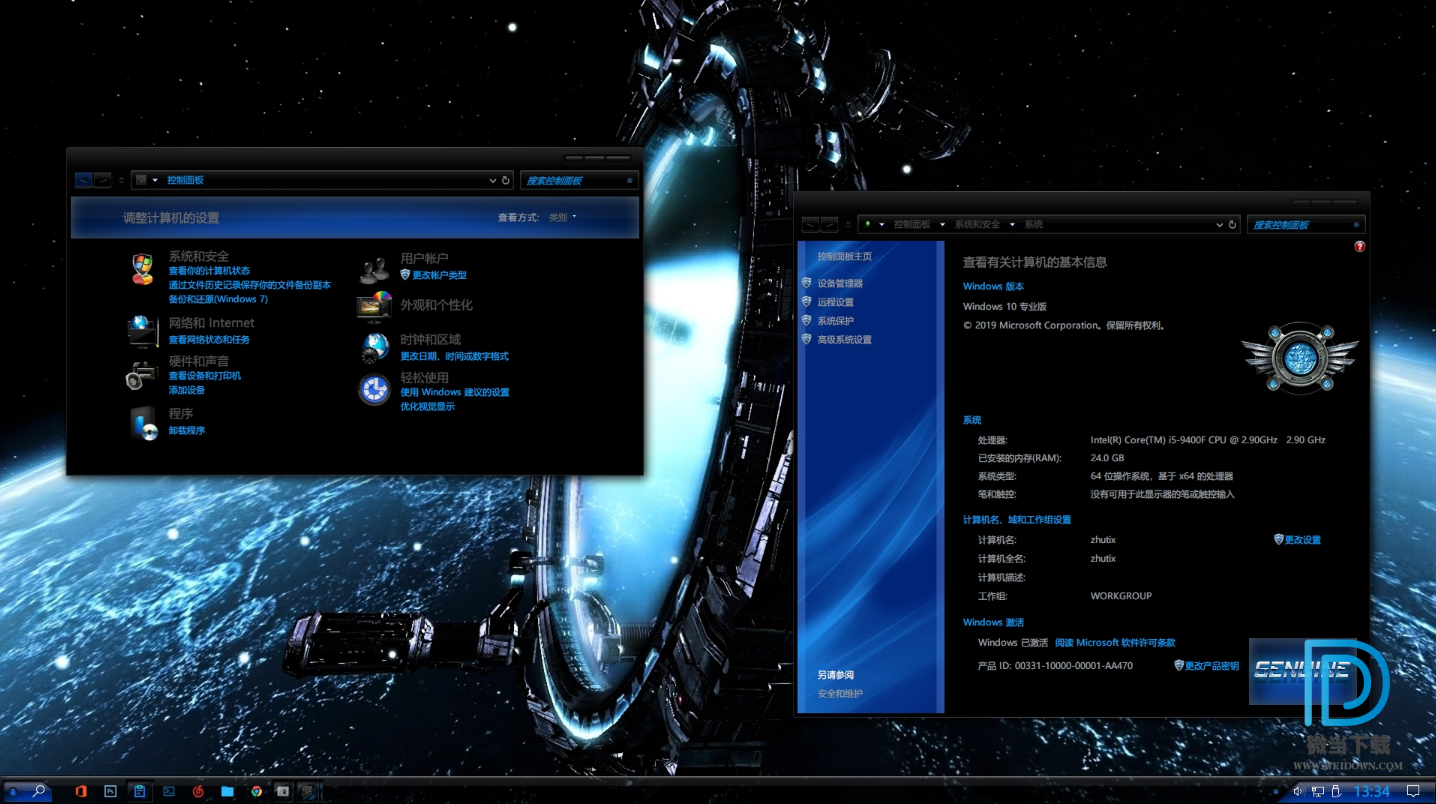Go back in the 控制面板 window
Screen dimensions: 1436x804
tap(84, 180)
